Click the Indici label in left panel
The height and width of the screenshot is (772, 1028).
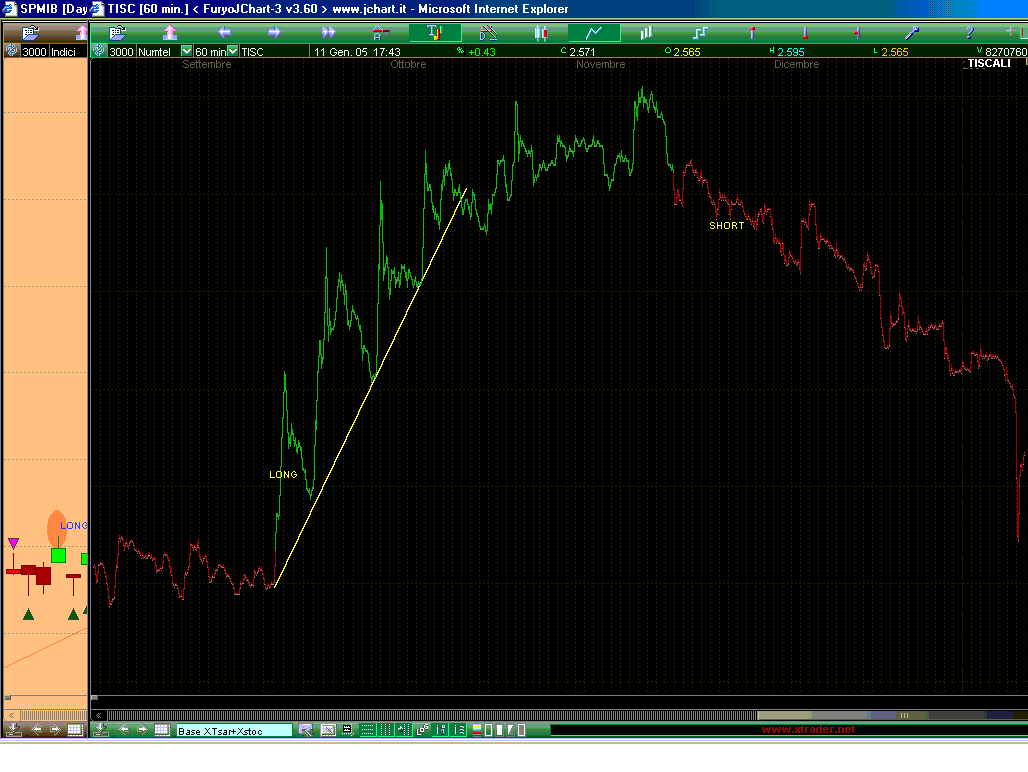[64, 51]
